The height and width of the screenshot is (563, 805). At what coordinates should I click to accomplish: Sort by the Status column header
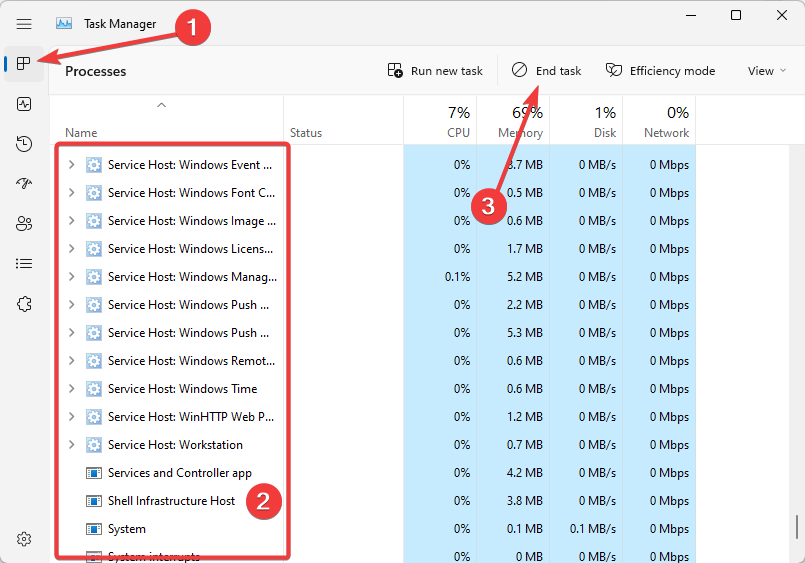(x=306, y=133)
